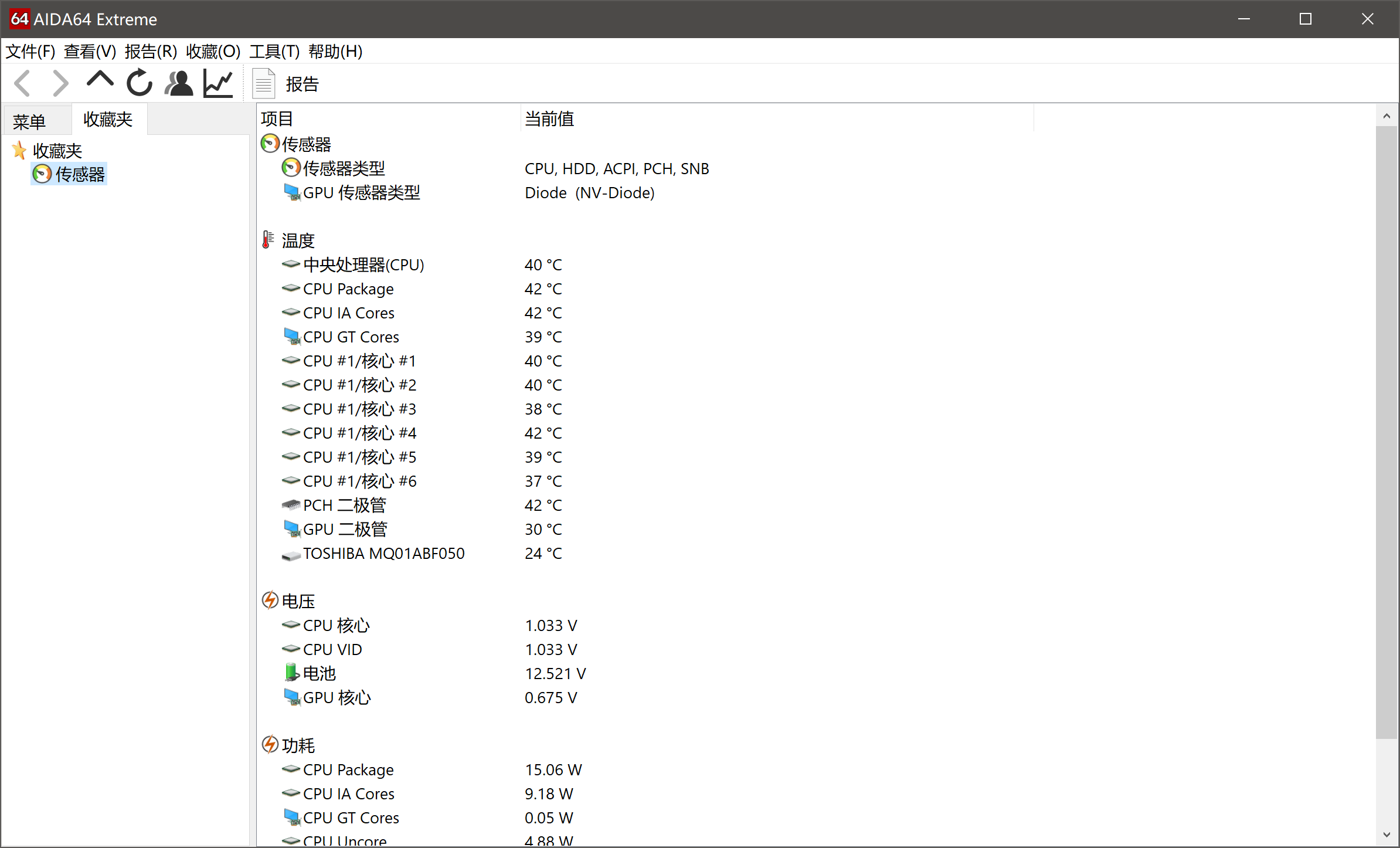Minimize the AIDA64 Extreme window
This screenshot has height=848, width=1400.
tap(1244, 19)
